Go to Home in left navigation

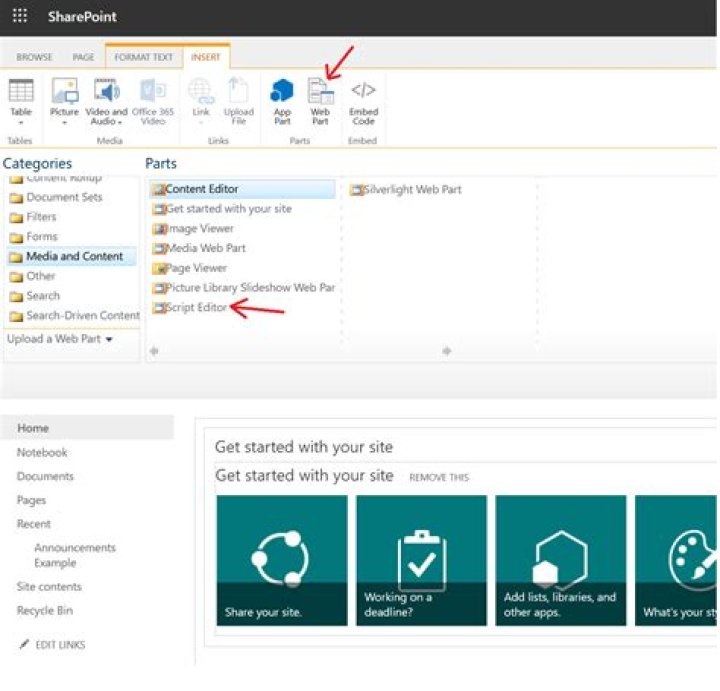(87, 428)
